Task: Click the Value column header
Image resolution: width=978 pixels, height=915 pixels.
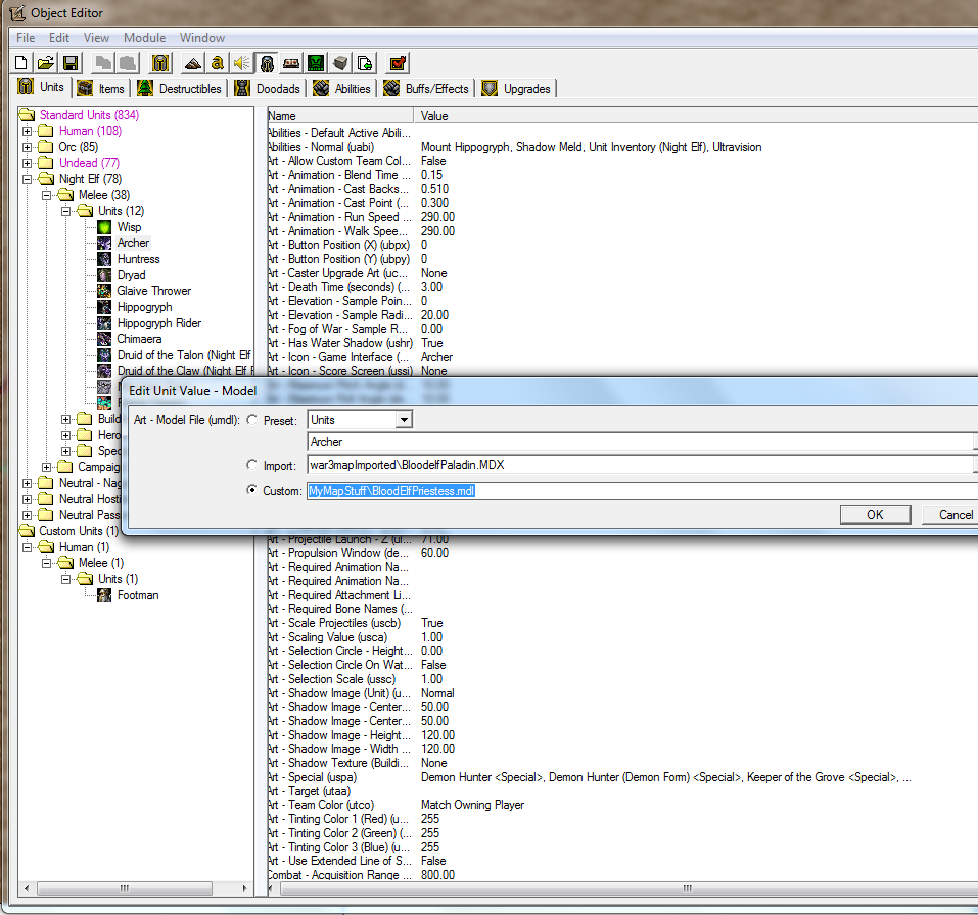Action: click(x=696, y=115)
